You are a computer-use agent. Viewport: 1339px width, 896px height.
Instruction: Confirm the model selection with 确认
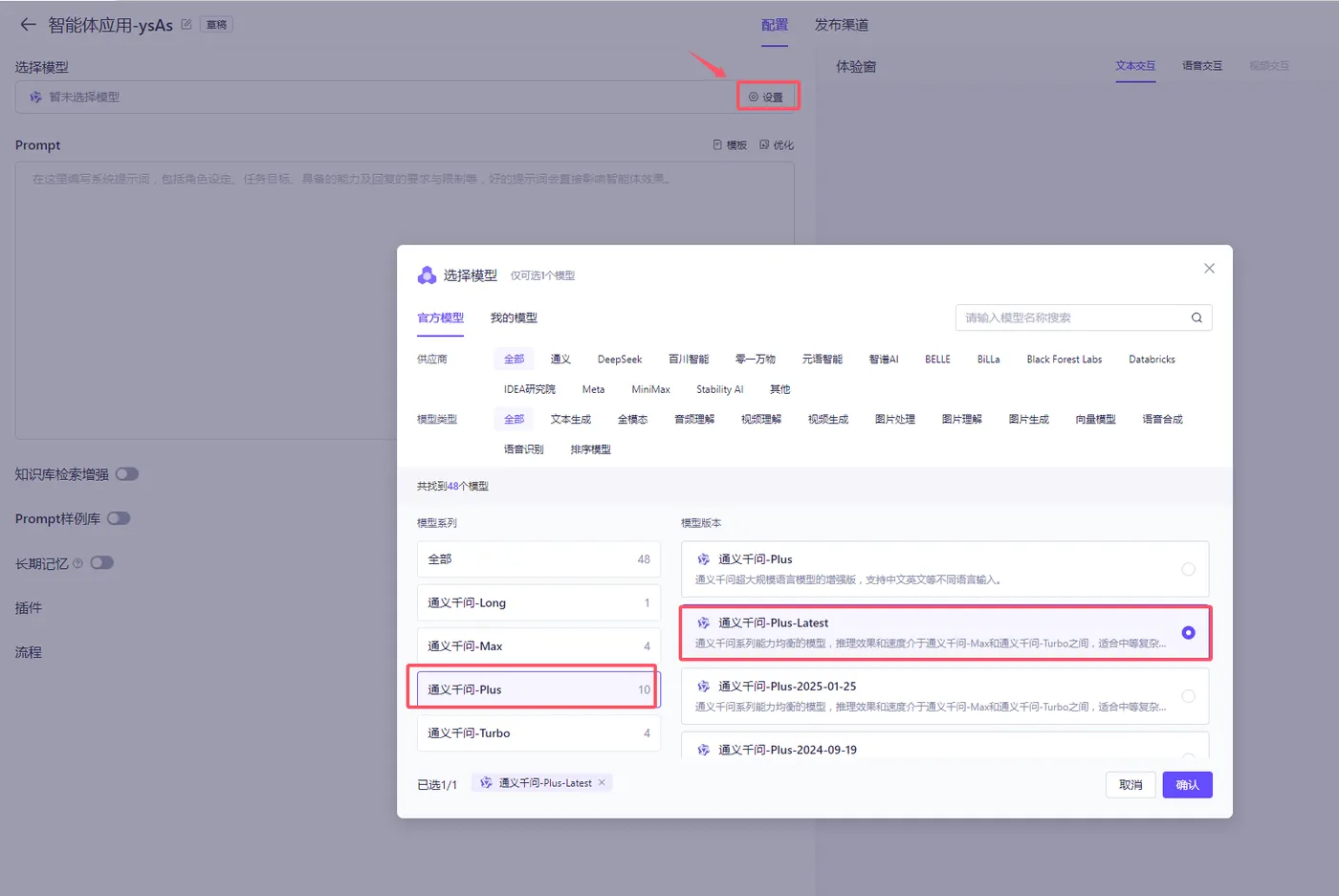tap(1187, 785)
